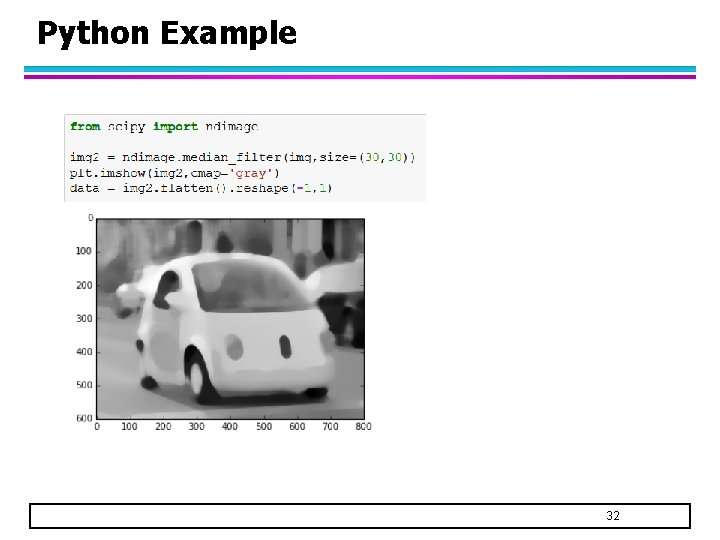Click the plt.imshow(img2,cmap='gray') line
The height and width of the screenshot is (540, 720).
coord(174,173)
